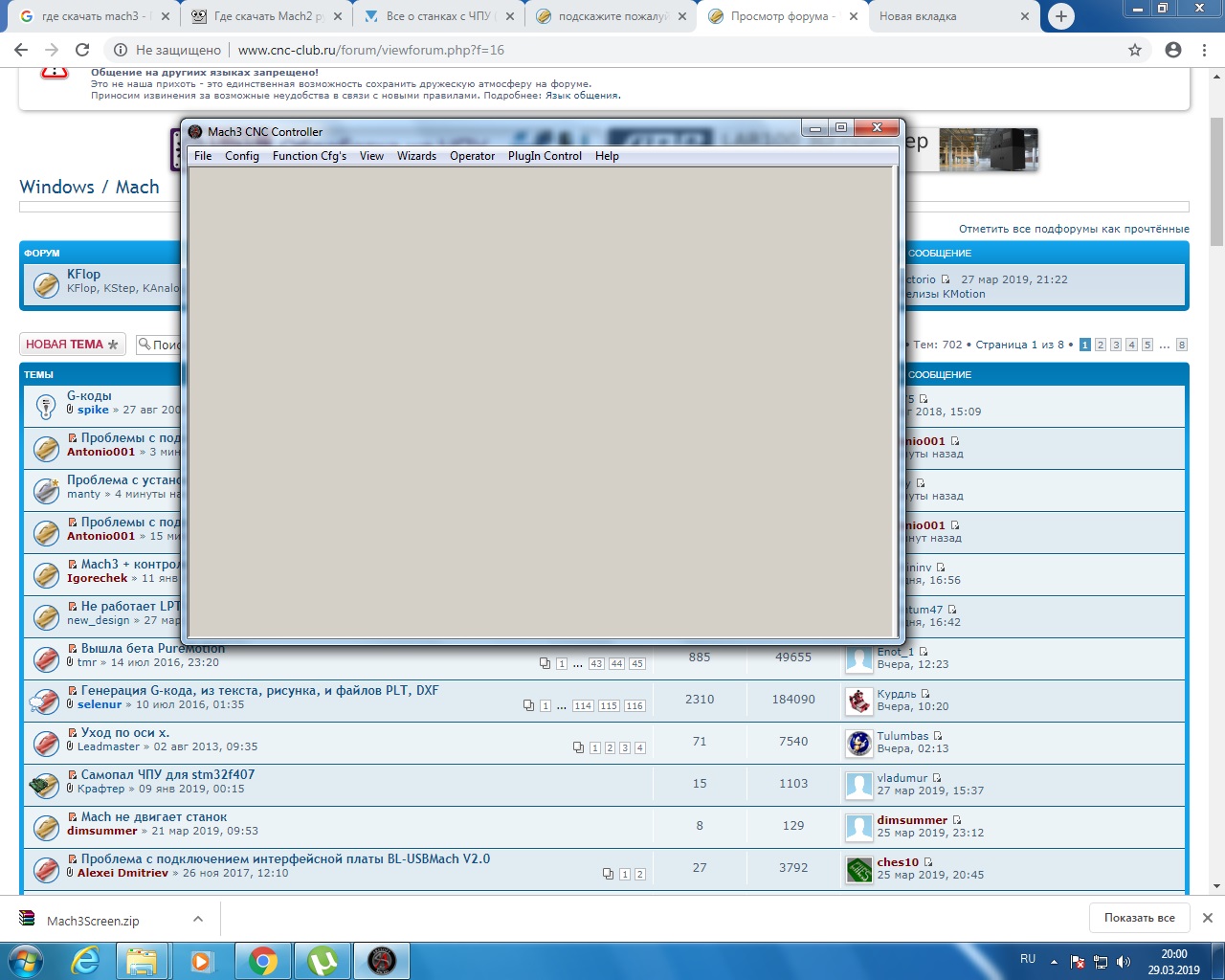This screenshot has height=980, width=1225.
Task: Jump to the latest post by vladumur
Action: click(x=937, y=778)
